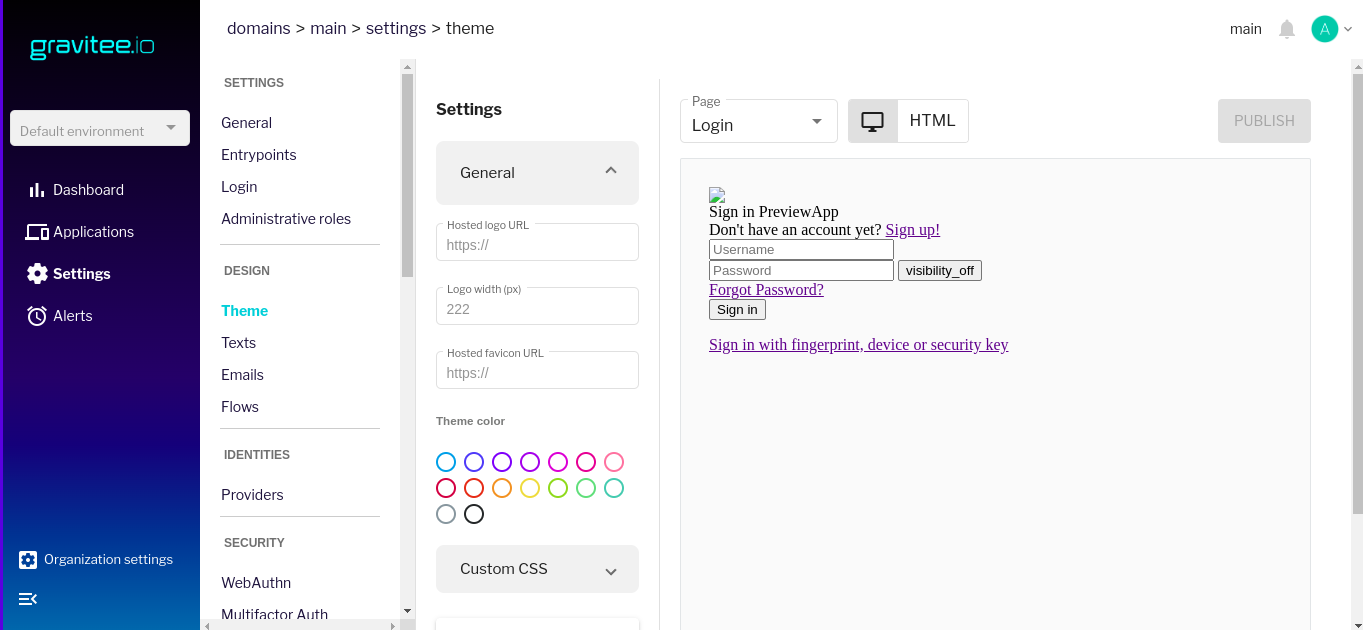
Task: Click the gravitee.io logo
Action: tap(92, 46)
